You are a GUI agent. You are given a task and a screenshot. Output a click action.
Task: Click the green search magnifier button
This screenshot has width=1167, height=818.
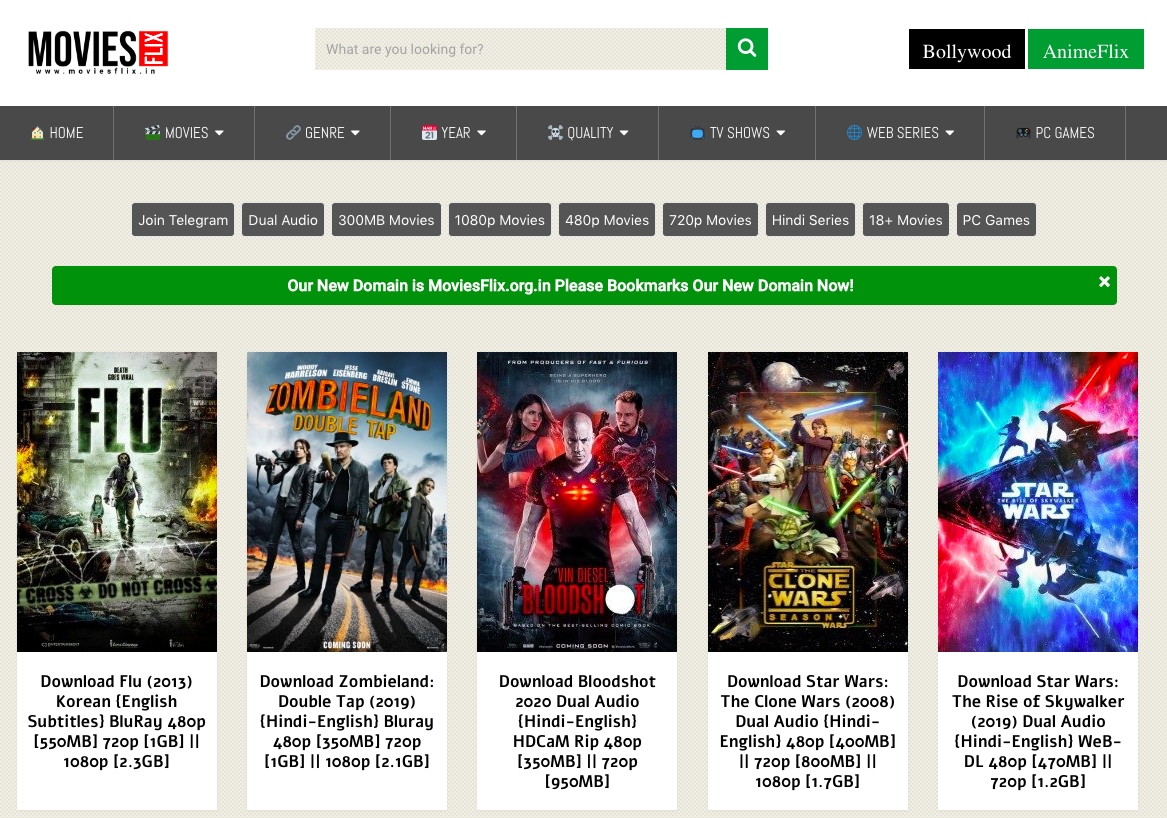coord(746,48)
